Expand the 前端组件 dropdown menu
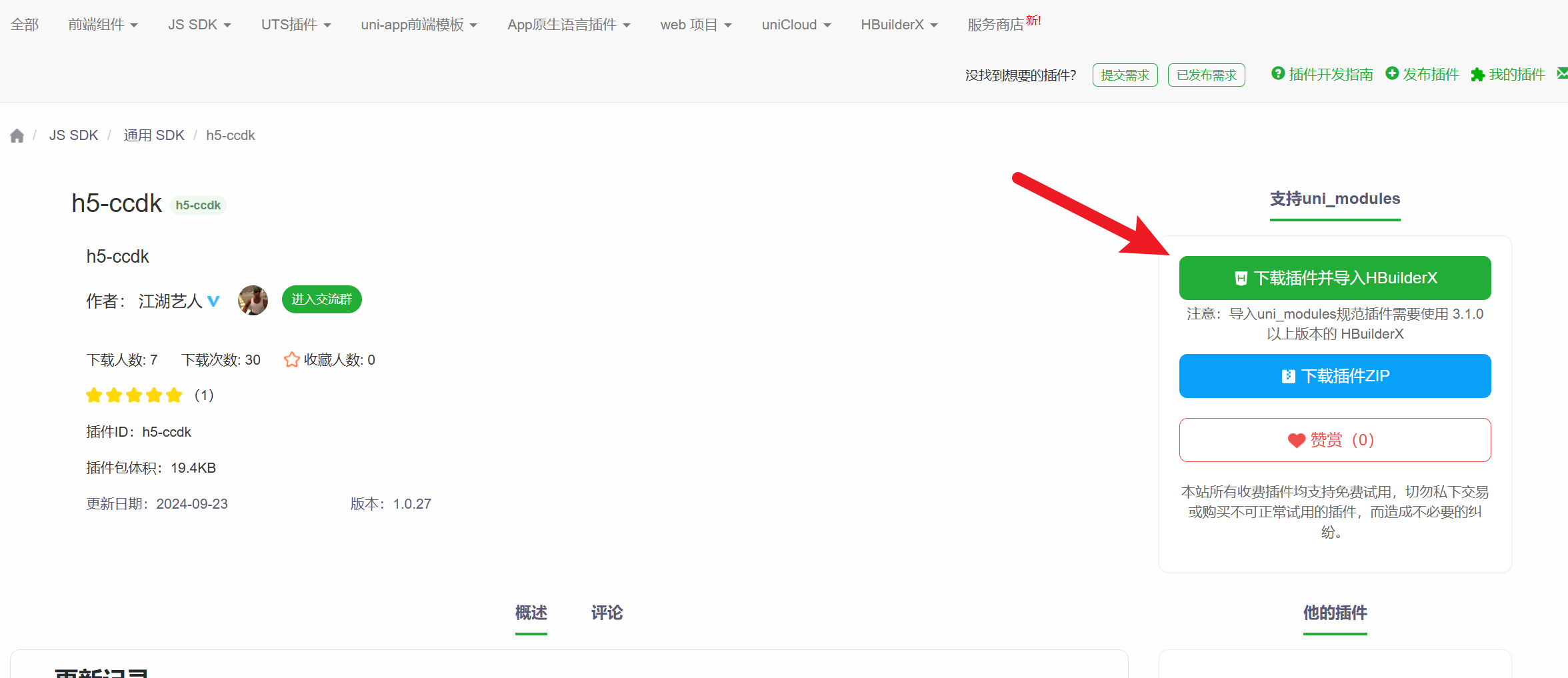Viewport: 1568px width, 678px height. pos(103,25)
